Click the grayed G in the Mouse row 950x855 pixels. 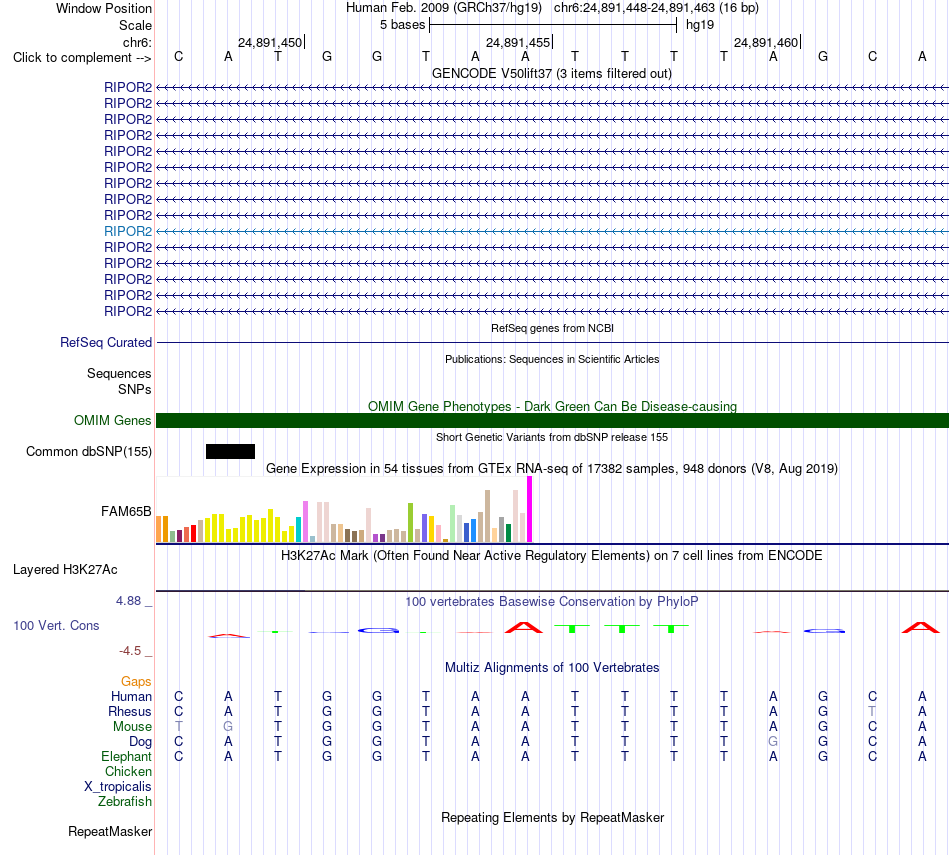coord(228,726)
